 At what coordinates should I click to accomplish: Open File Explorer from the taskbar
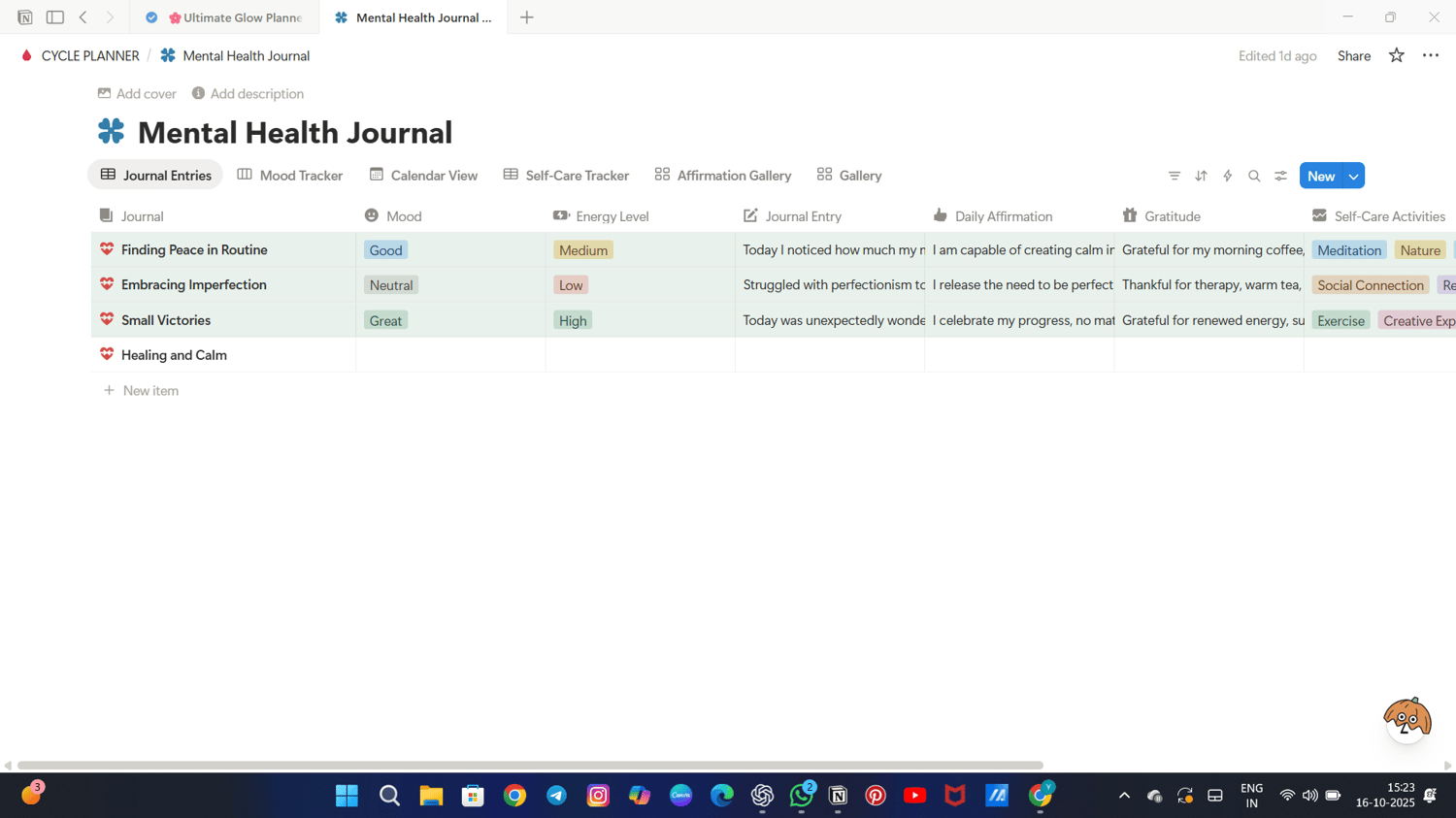click(431, 796)
